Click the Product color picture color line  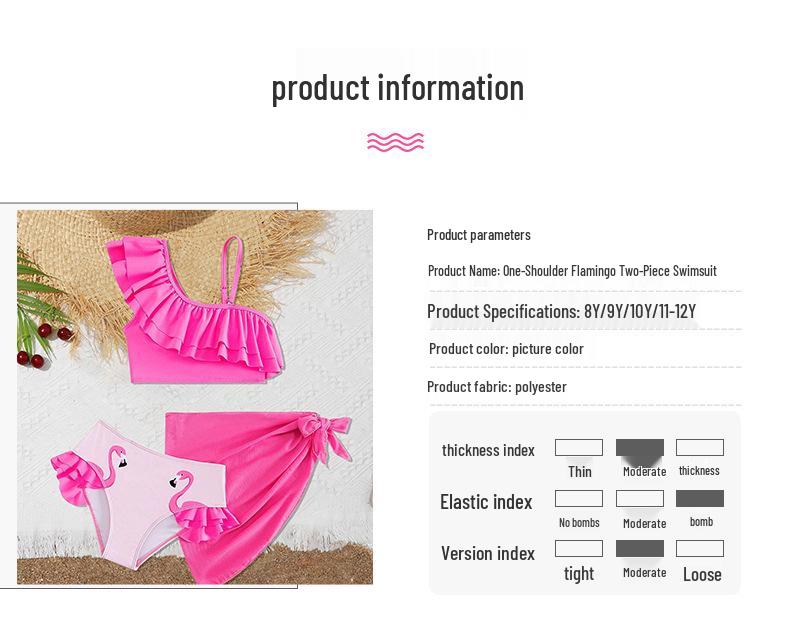[506, 349]
